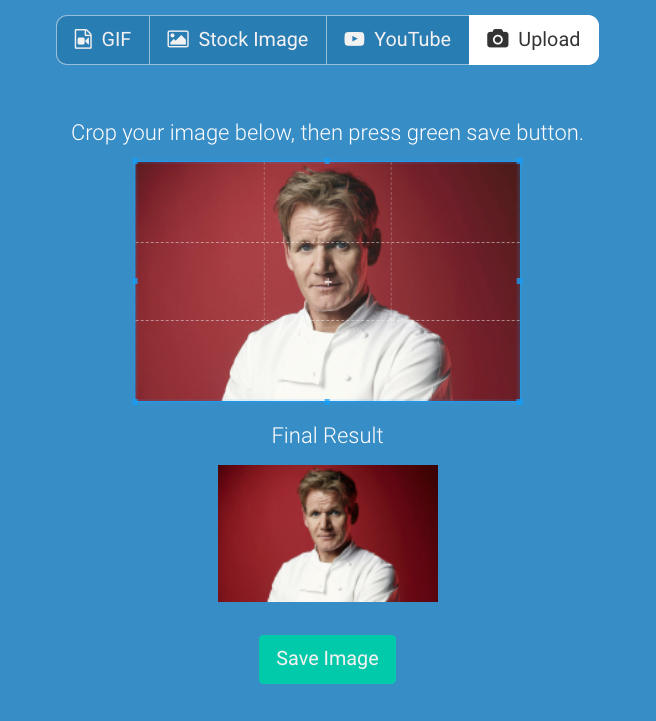Click the top-center crop edge handle
This screenshot has width=656, height=721.
[327, 161]
